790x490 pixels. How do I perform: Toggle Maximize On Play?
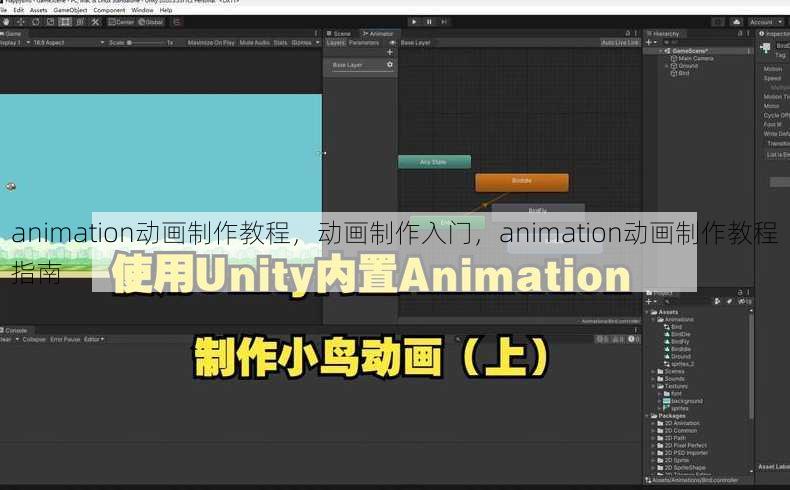[211, 43]
